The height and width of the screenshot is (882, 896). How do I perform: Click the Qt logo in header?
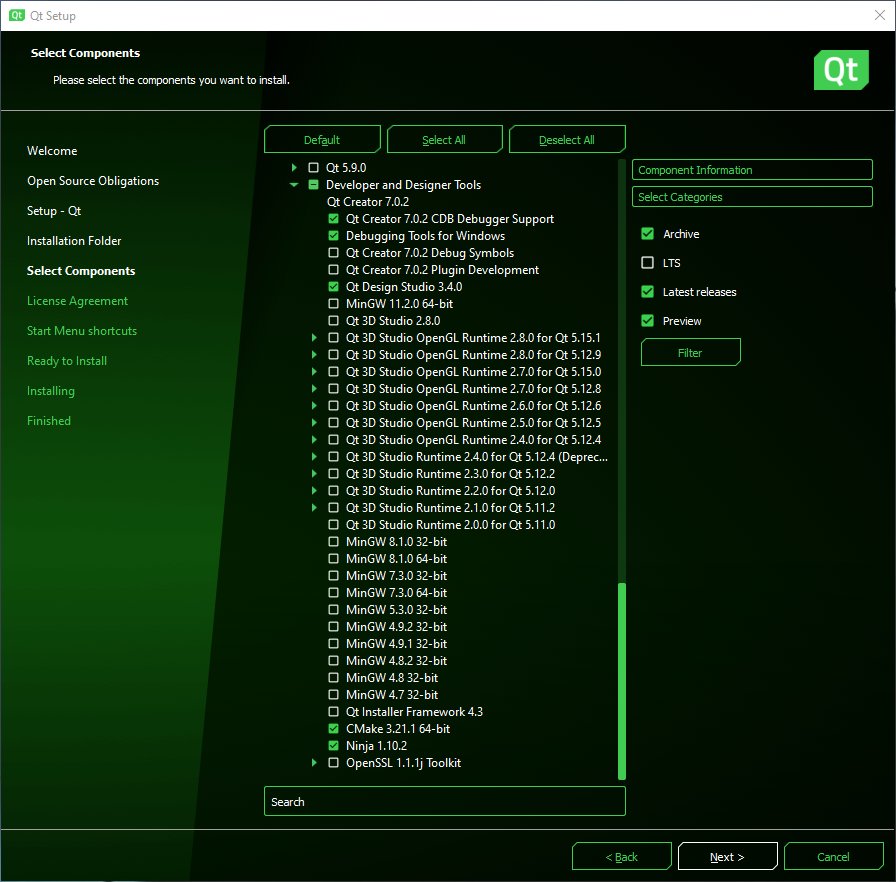pyautogui.click(x=841, y=70)
